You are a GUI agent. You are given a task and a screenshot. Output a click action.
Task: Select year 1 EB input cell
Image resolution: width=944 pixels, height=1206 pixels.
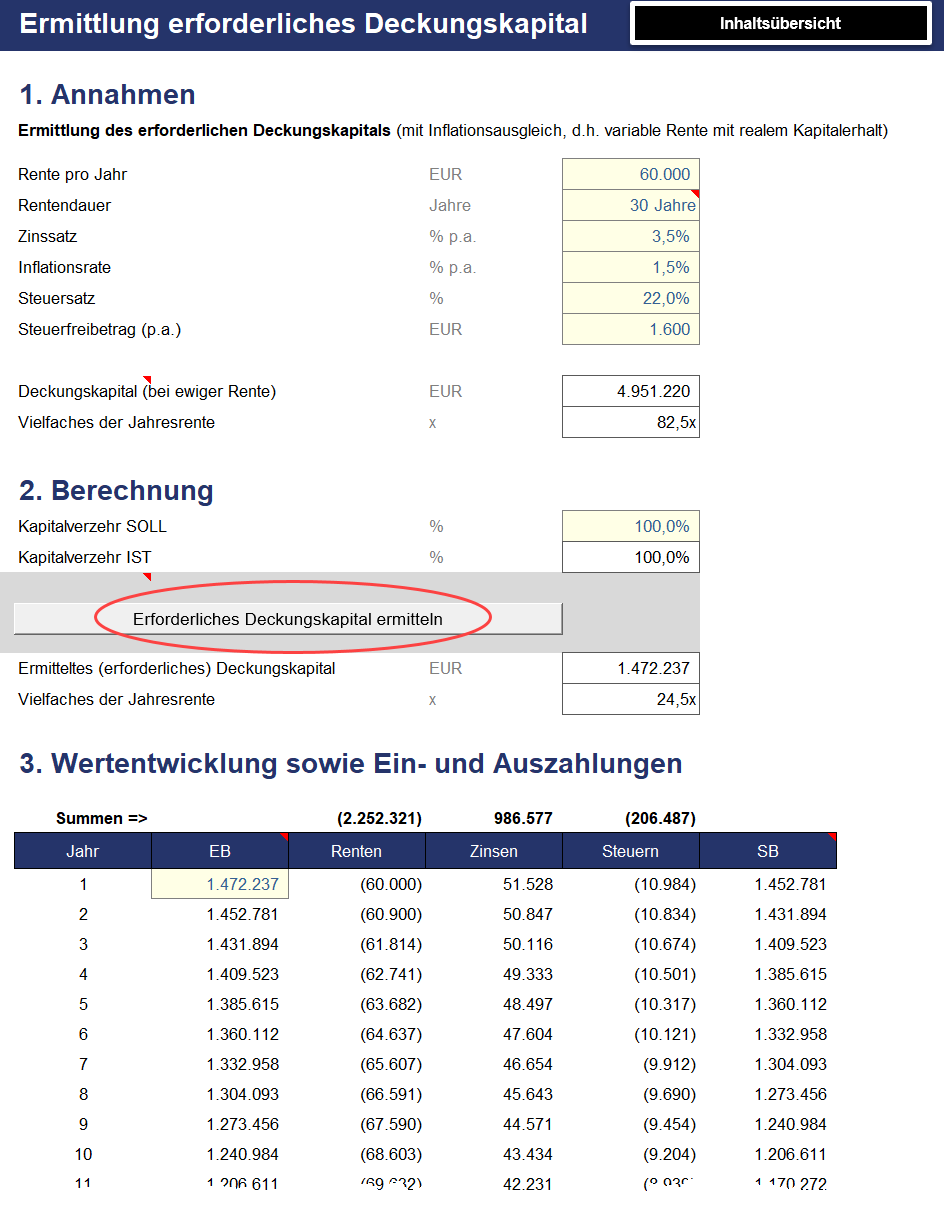[220, 884]
